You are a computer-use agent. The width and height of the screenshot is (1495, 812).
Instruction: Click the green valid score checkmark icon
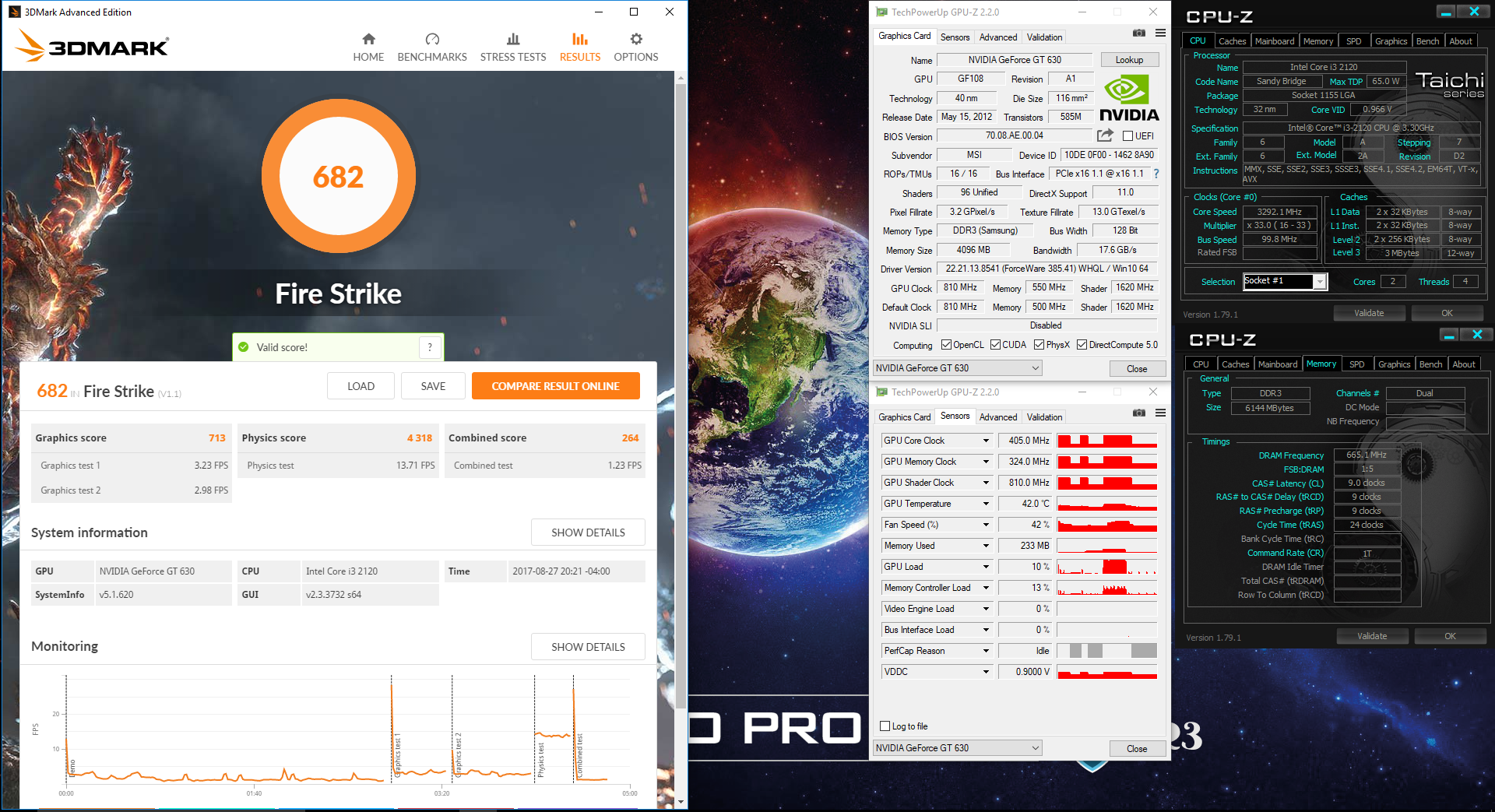click(x=244, y=347)
